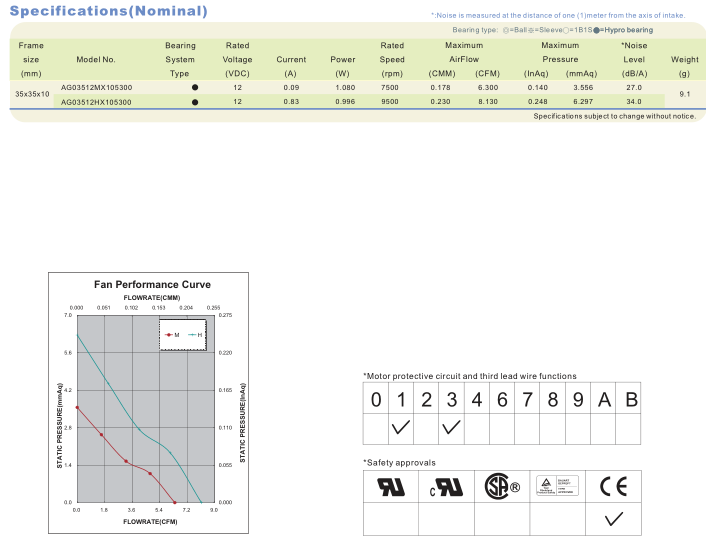Screen dimensions: 706x543
Task: Click the UL recognized component logo
Action: 391,487
